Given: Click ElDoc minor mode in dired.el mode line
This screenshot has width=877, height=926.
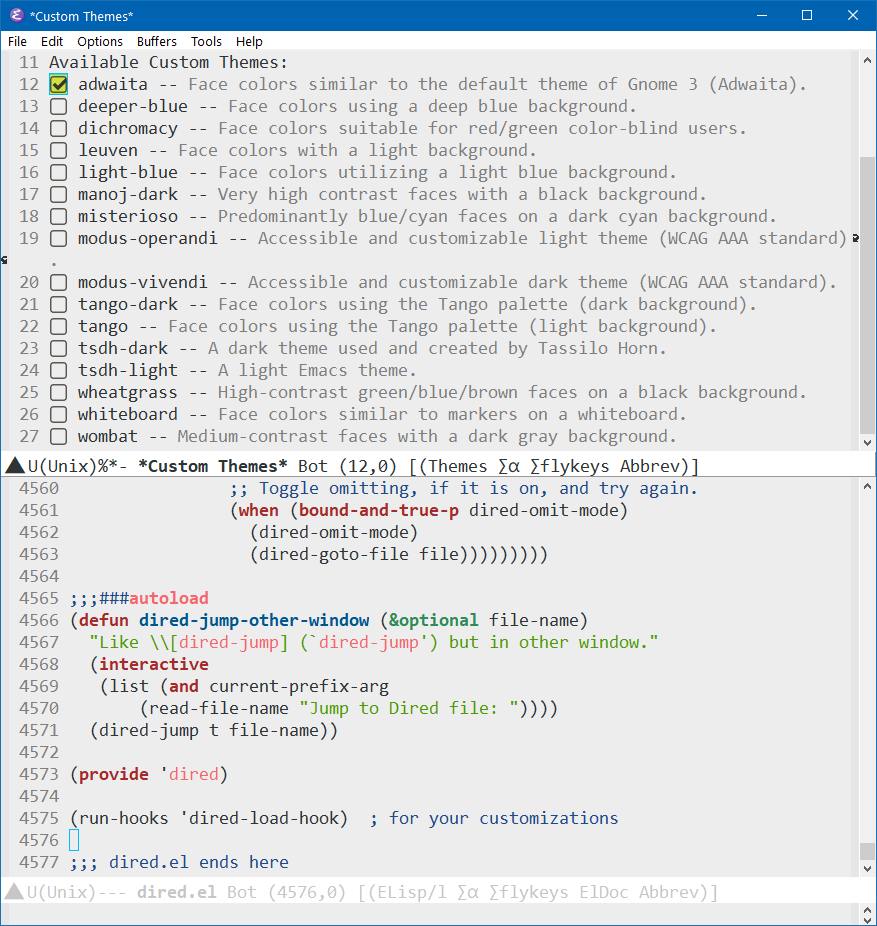Looking at the screenshot, I should click(604, 892).
